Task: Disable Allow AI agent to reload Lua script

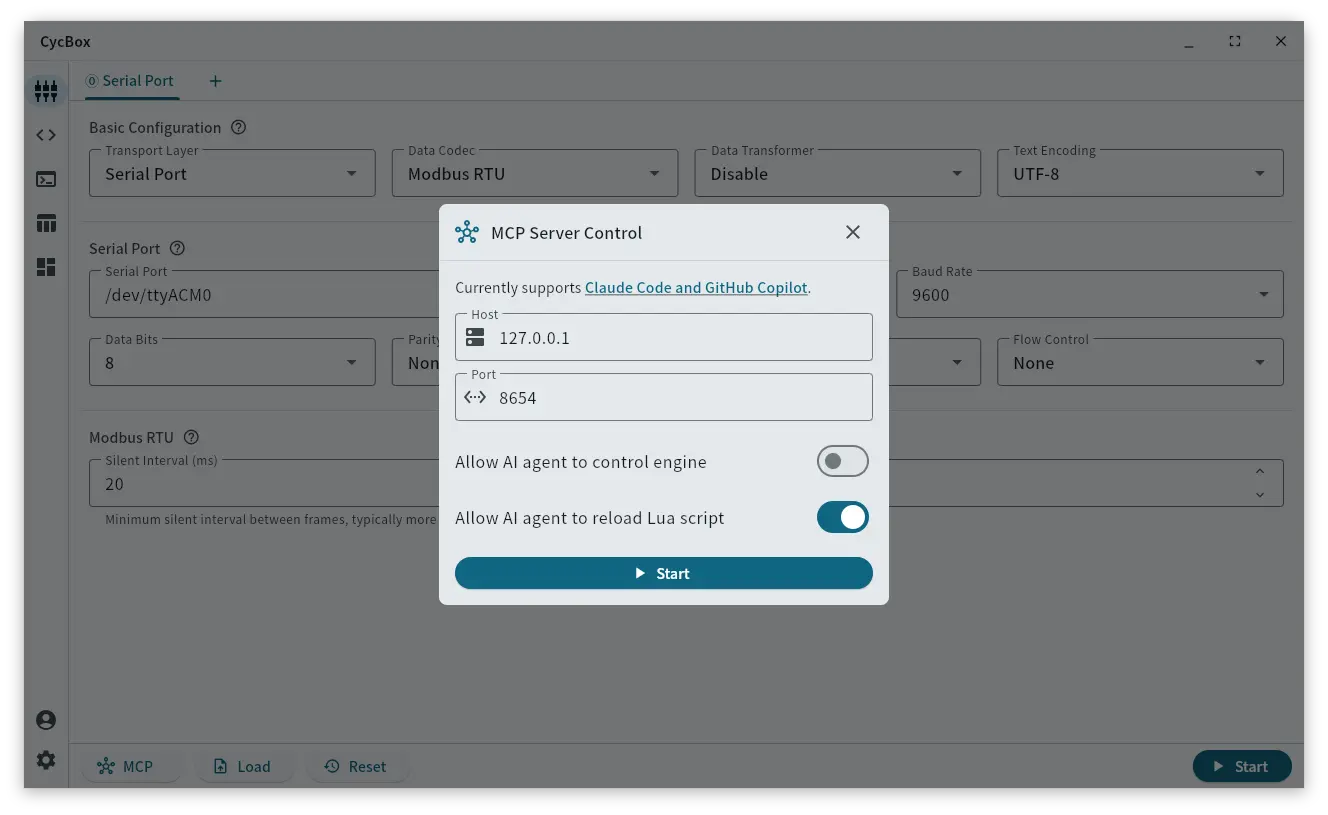Action: click(842, 517)
